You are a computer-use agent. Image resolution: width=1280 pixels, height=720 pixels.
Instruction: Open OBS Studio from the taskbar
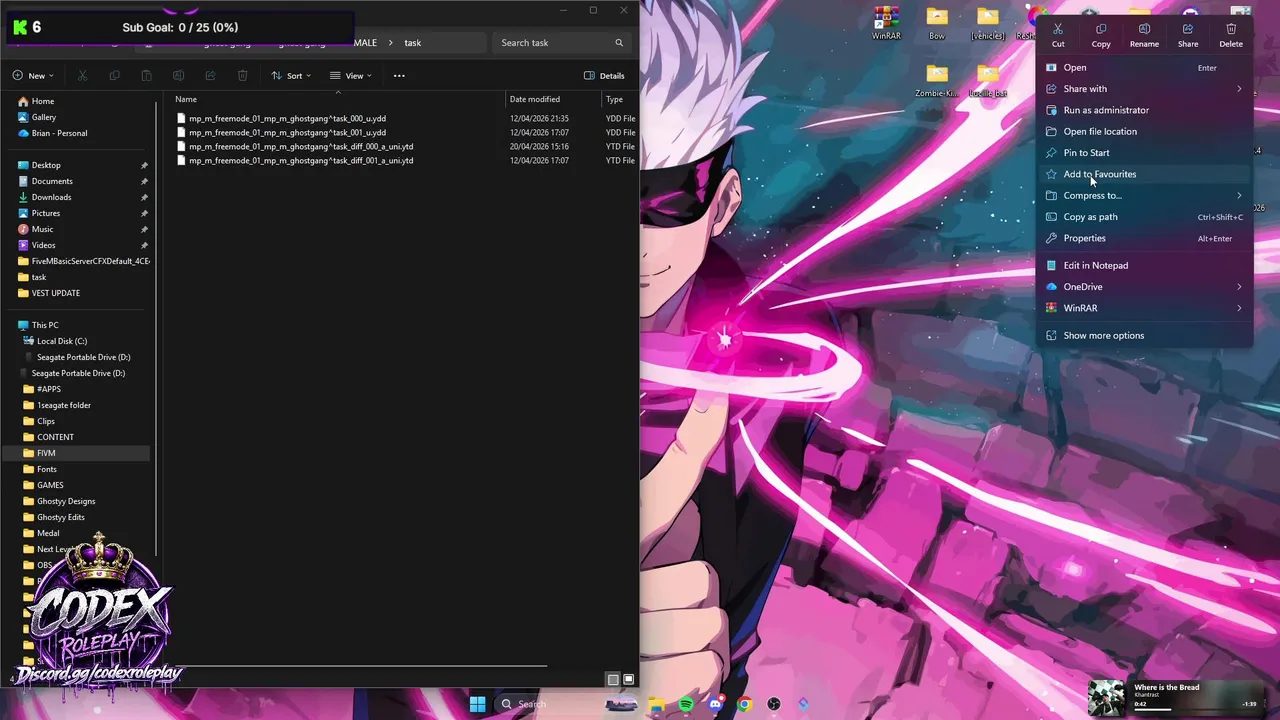pyautogui.click(x=773, y=704)
